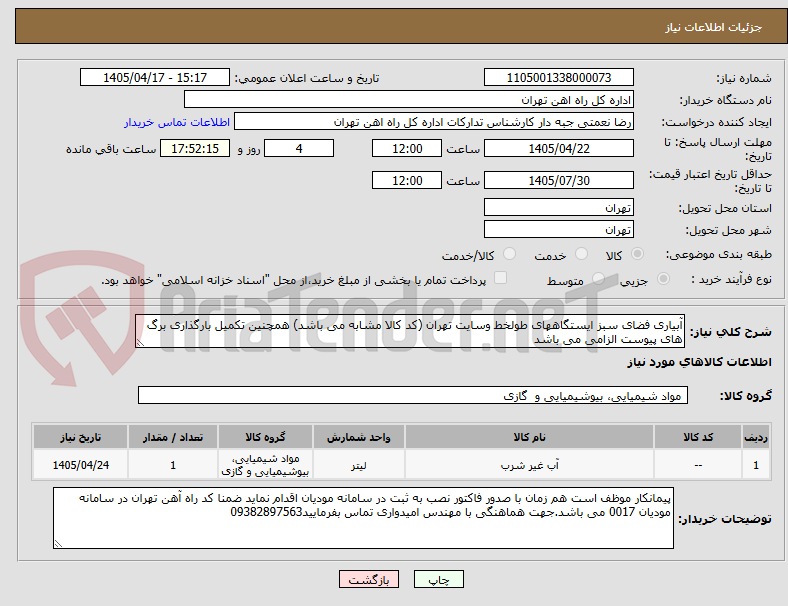Click the چاپ (print) button
This screenshot has width=788, height=606.
pos(438,579)
